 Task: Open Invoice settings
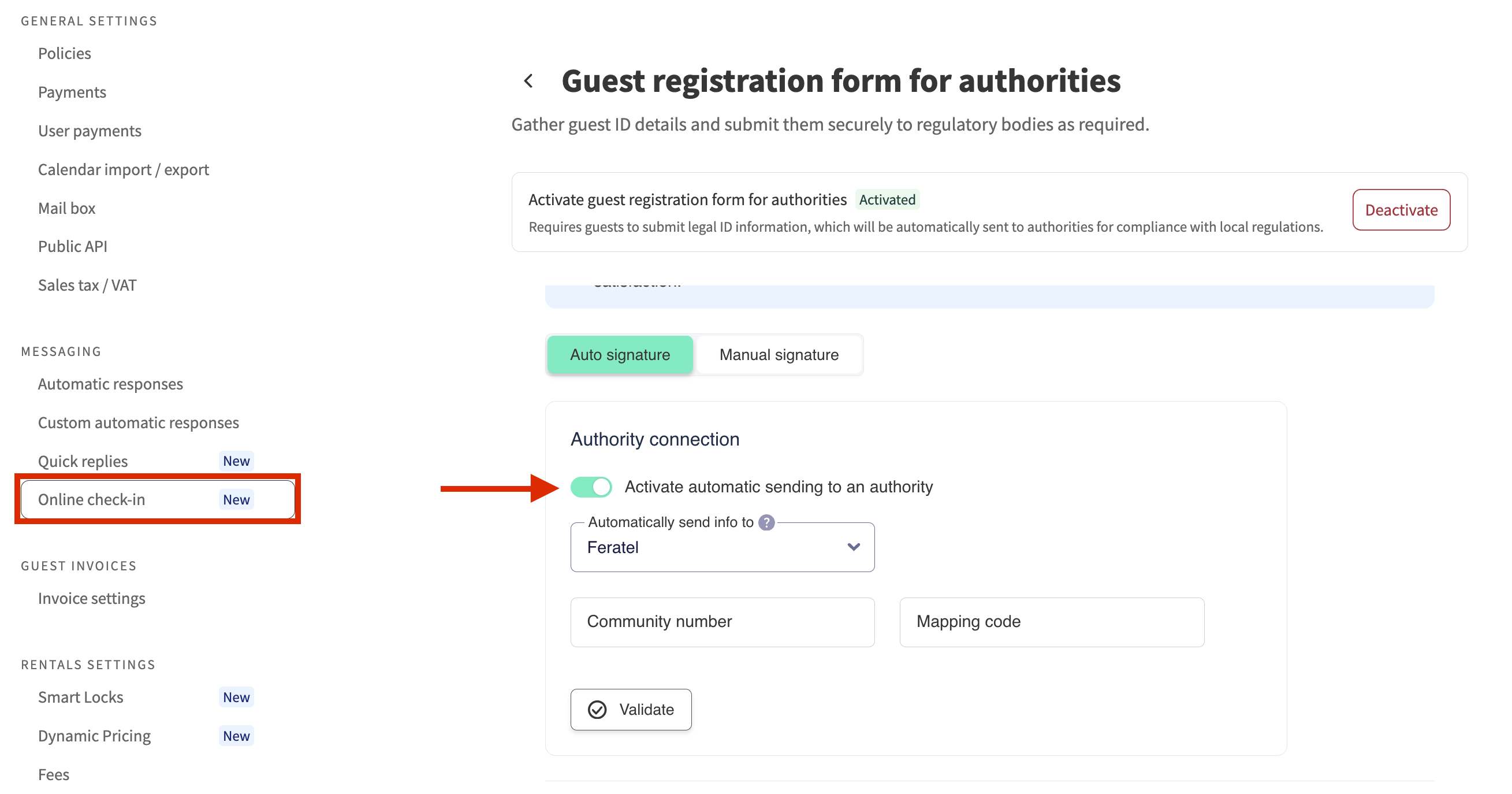(92, 599)
